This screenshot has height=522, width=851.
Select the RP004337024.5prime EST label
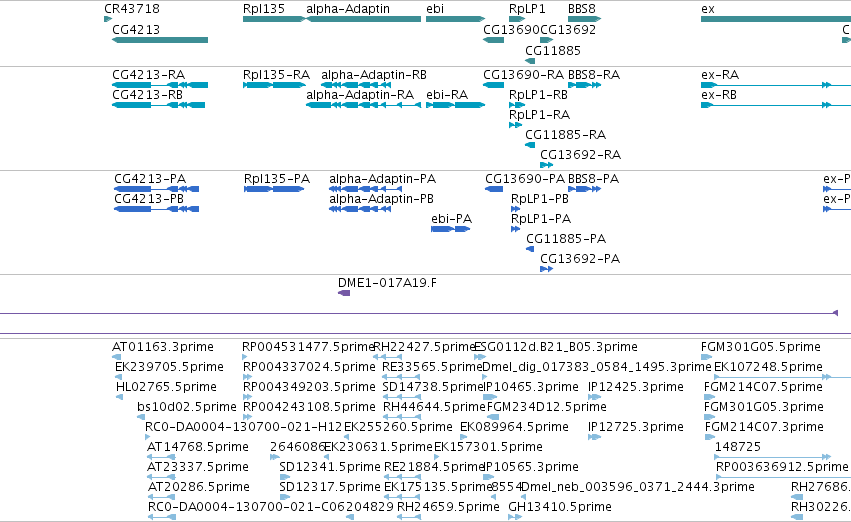click(x=309, y=367)
